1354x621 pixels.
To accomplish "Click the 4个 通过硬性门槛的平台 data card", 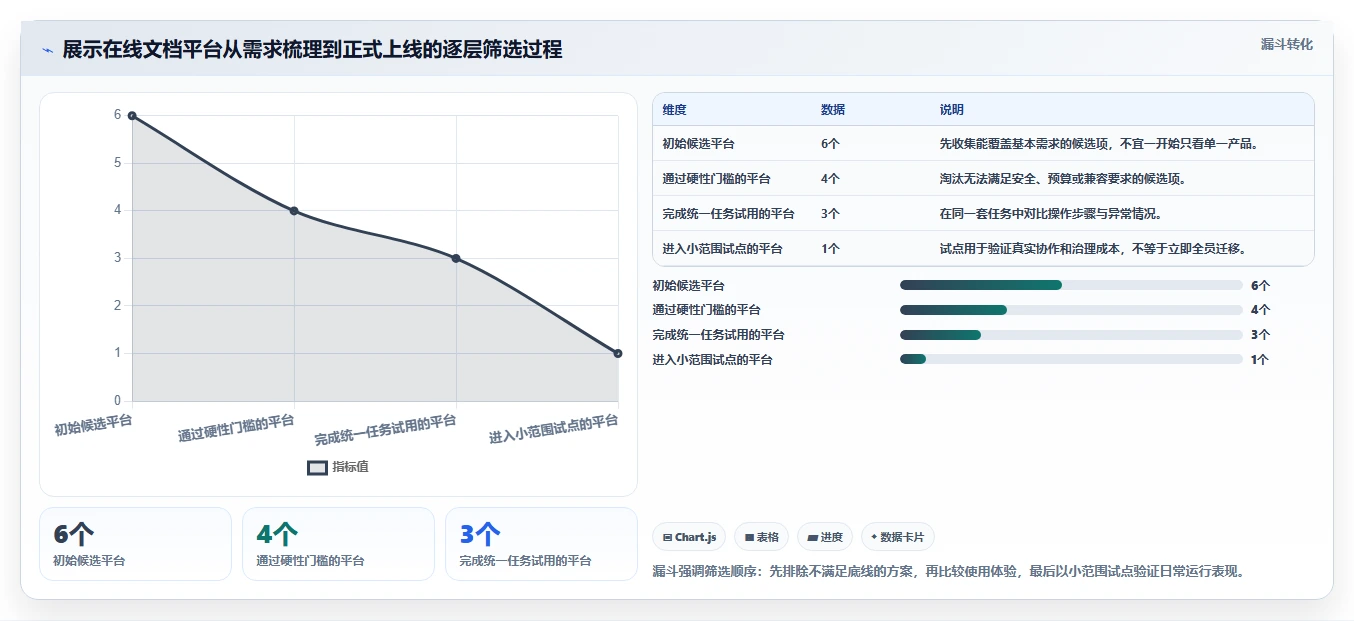I will 338,544.
